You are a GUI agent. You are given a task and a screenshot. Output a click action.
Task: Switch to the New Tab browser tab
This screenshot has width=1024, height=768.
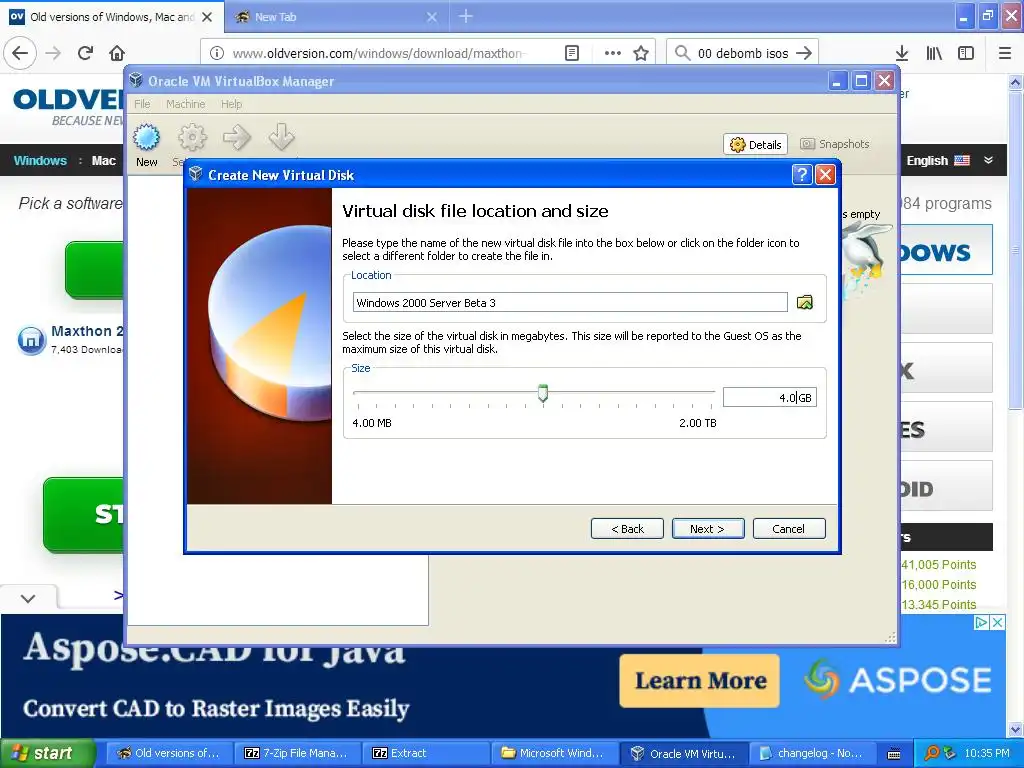[336, 17]
